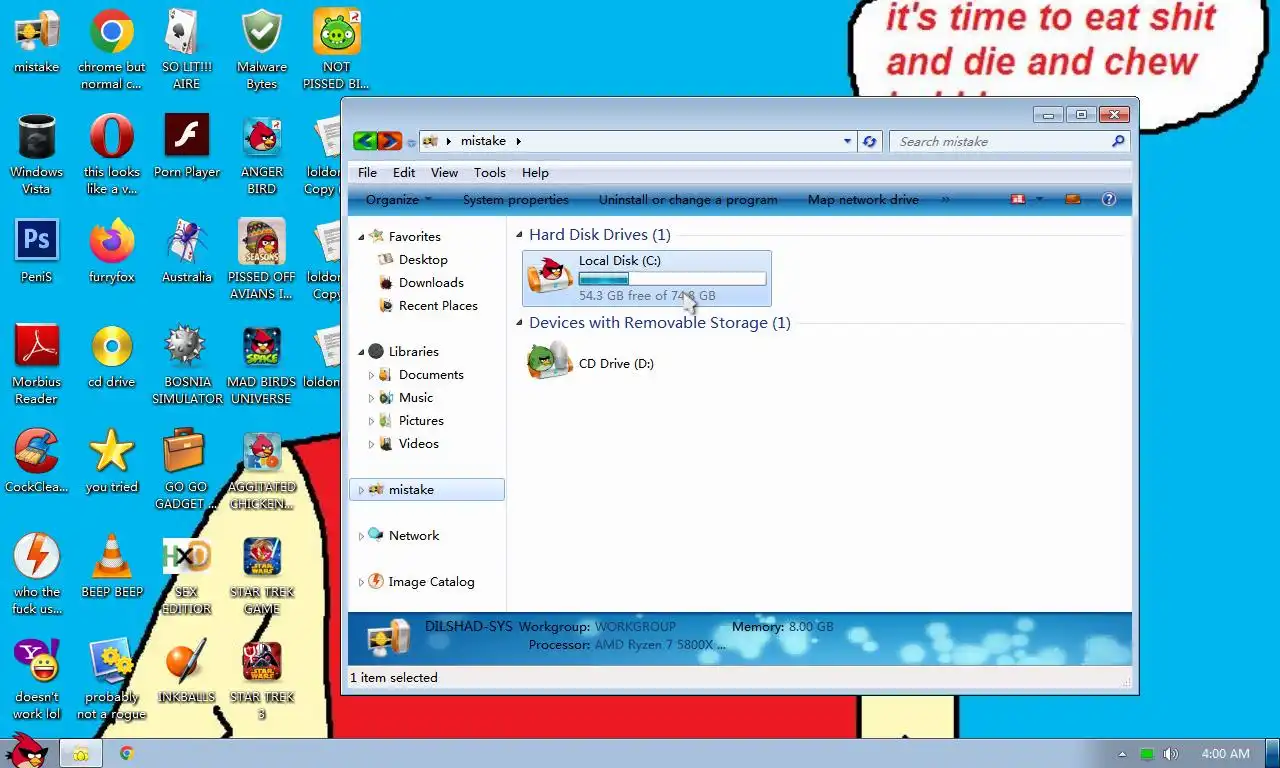Open the Malware Bytes desktop shortcut
Image resolution: width=1280 pixels, height=768 pixels.
(261, 49)
